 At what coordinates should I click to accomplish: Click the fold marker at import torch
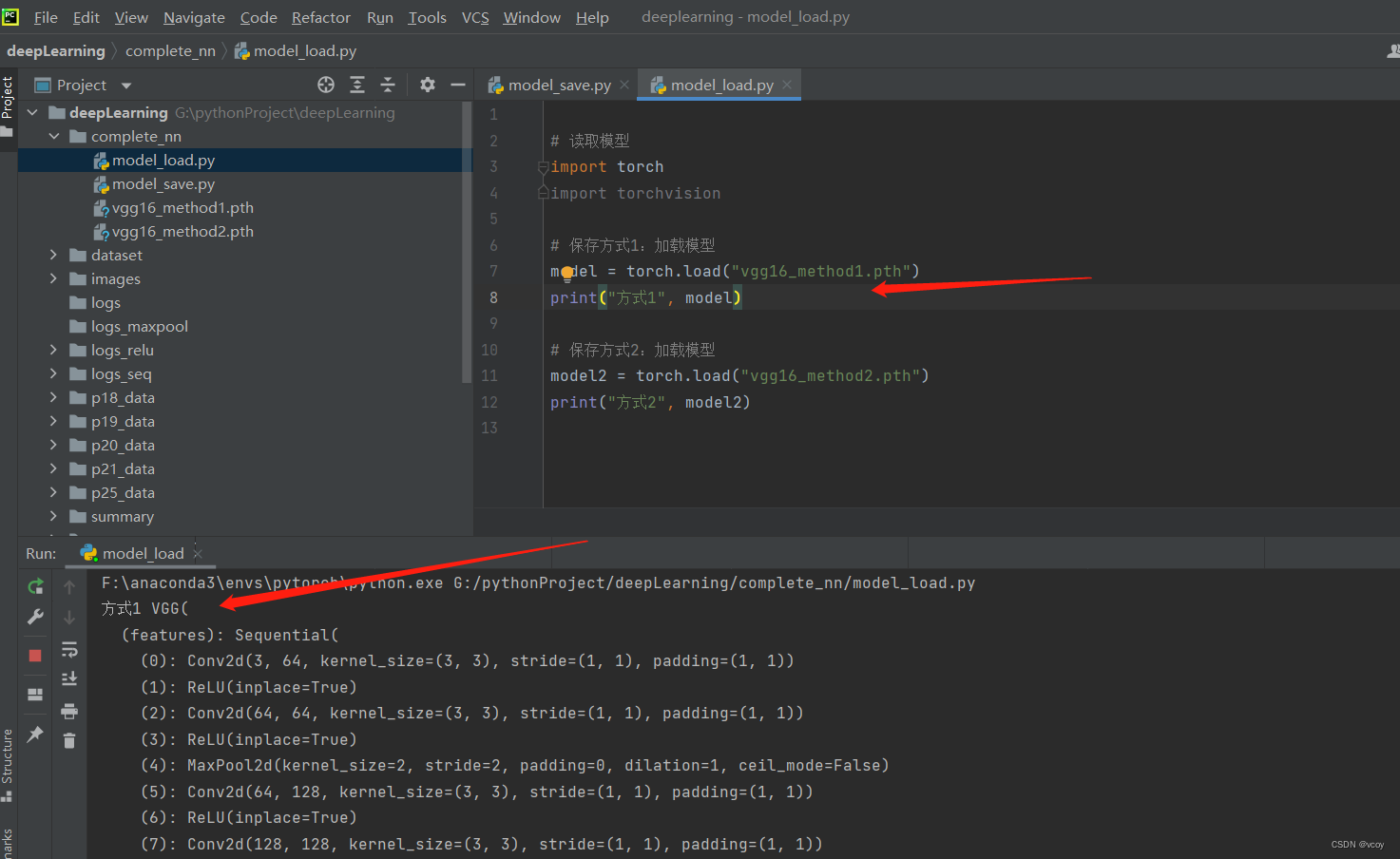tap(543, 167)
